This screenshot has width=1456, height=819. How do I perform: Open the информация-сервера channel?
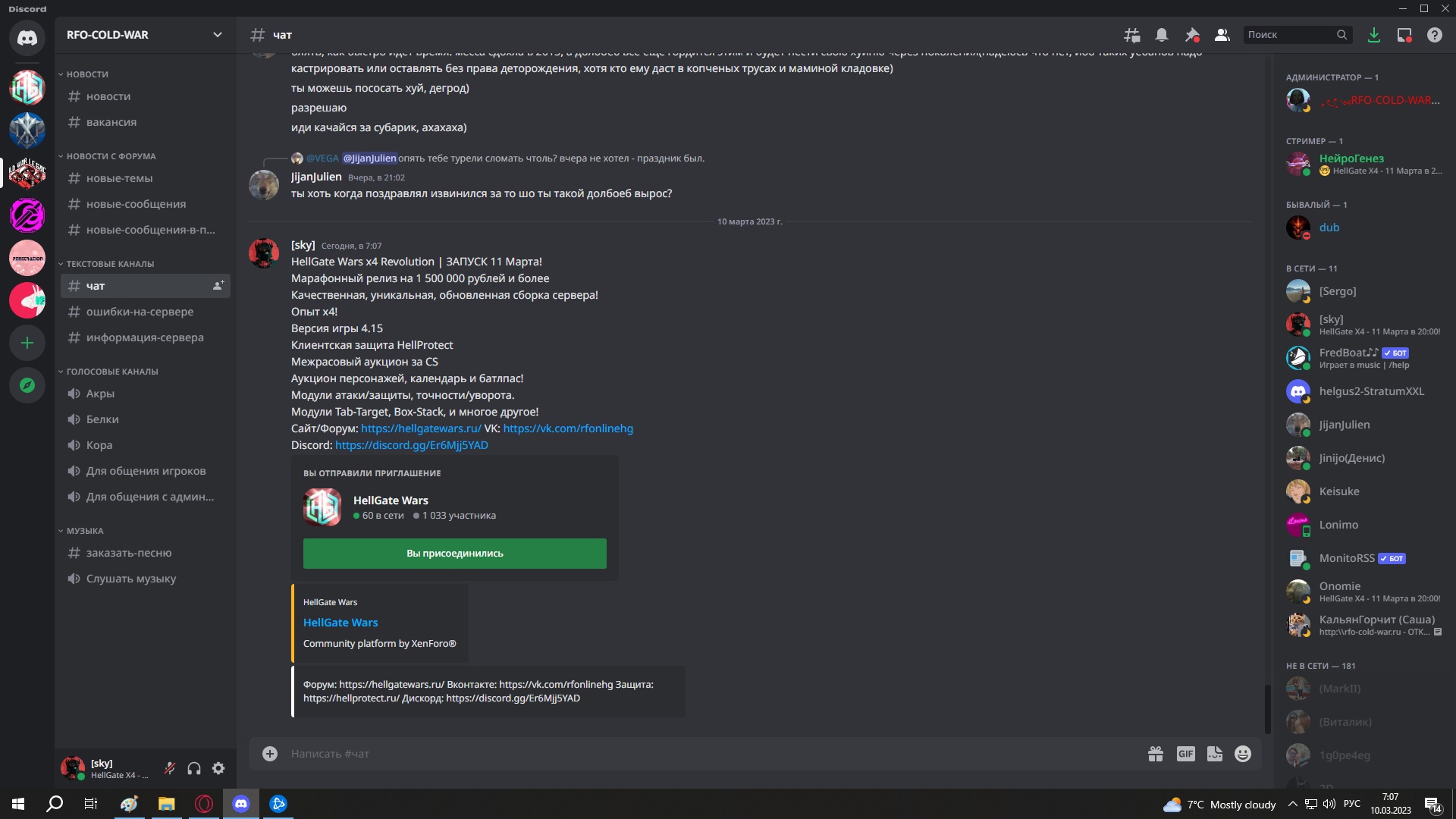tap(145, 337)
